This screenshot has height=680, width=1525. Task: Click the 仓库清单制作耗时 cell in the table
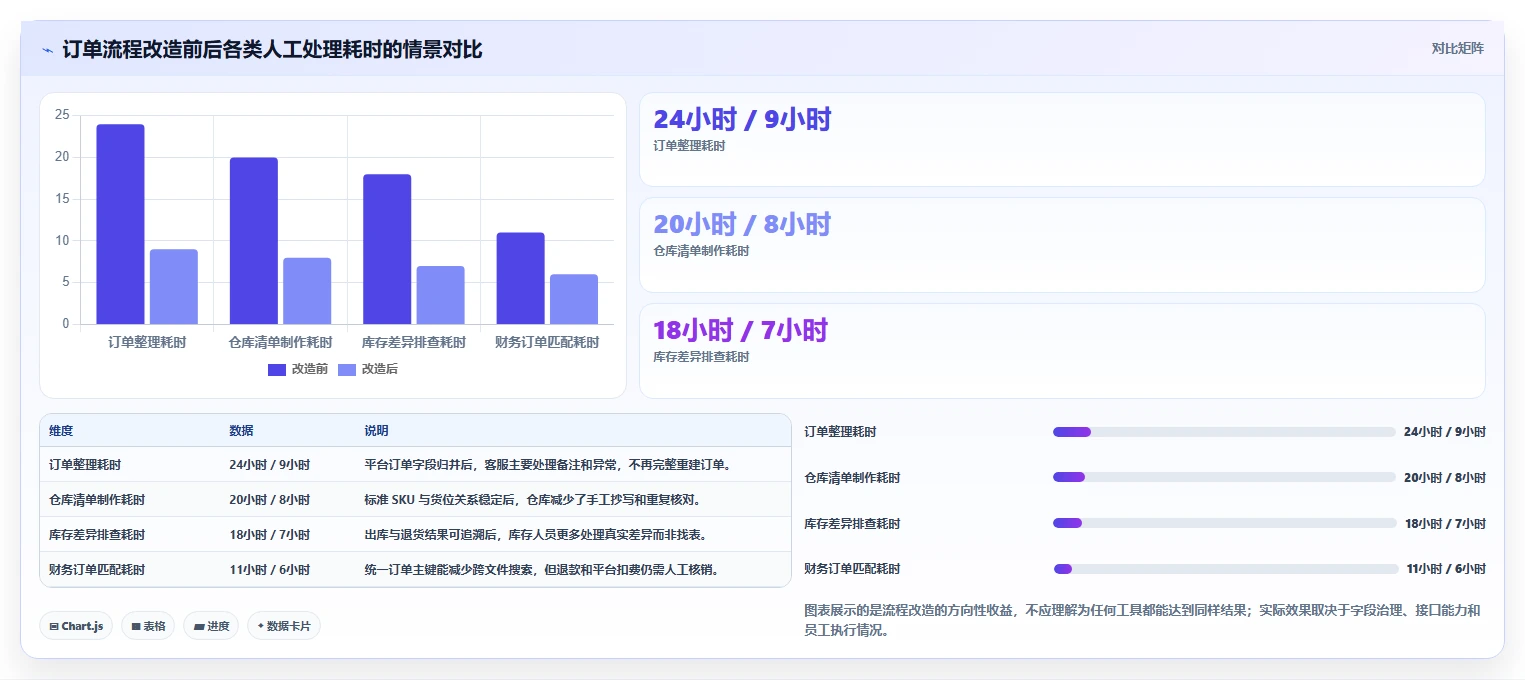click(x=97, y=500)
